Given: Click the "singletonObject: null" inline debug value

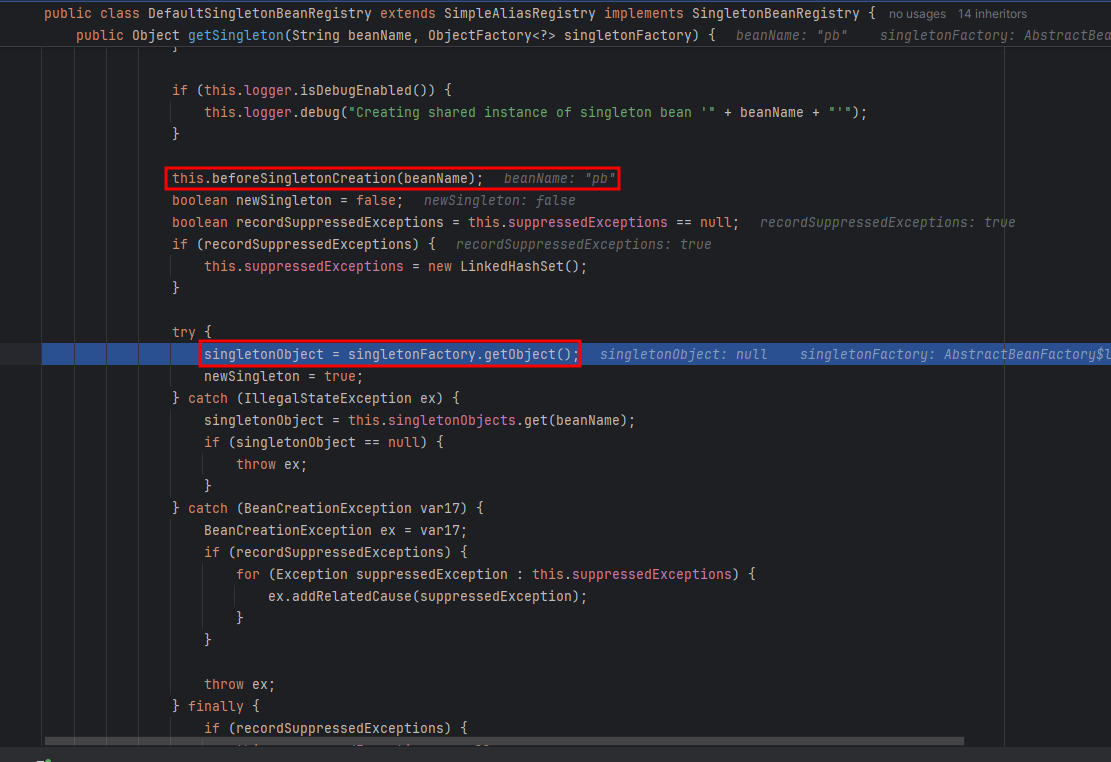Looking at the screenshot, I should (683, 354).
